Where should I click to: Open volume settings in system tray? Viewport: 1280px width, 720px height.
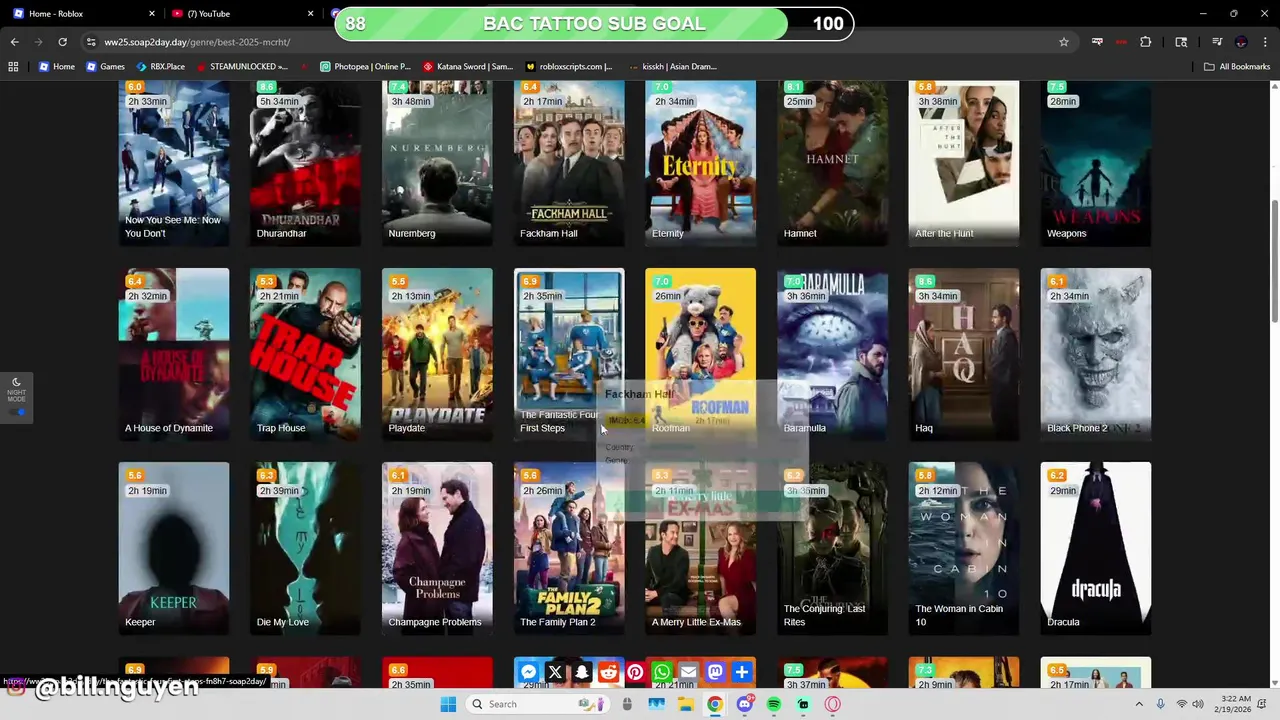1198,704
